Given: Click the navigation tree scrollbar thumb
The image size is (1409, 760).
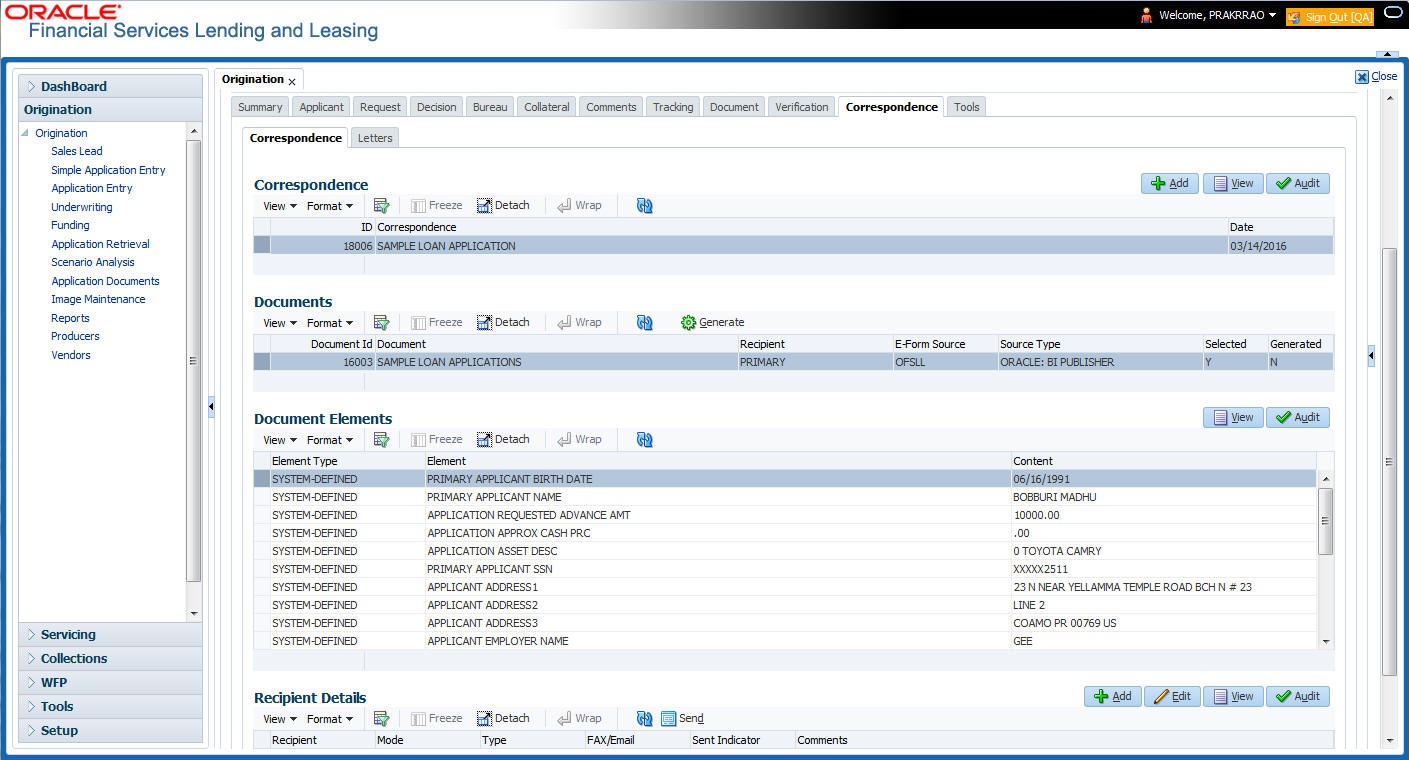Looking at the screenshot, I should point(194,360).
